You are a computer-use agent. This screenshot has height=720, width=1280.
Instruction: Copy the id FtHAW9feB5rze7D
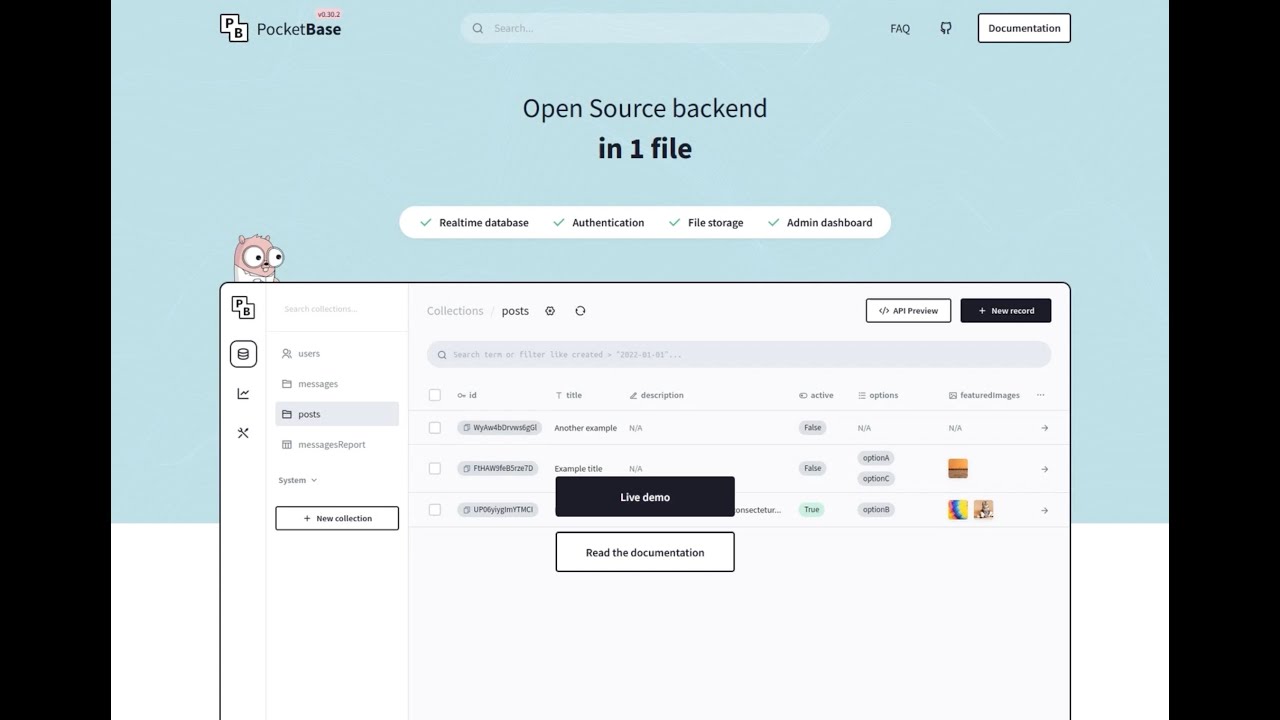click(467, 468)
